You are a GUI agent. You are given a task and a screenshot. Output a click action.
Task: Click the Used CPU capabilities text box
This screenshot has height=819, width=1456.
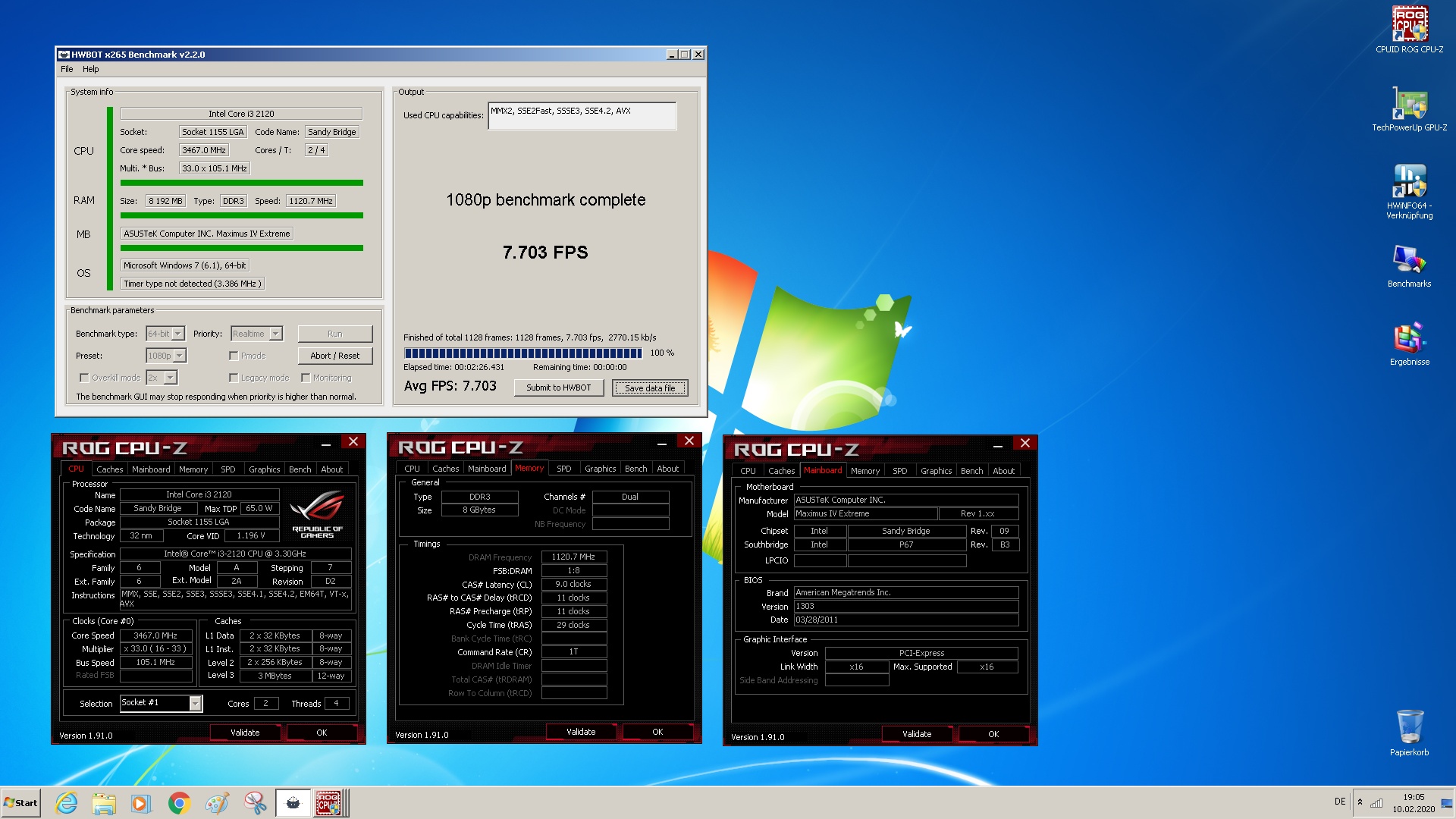point(582,116)
